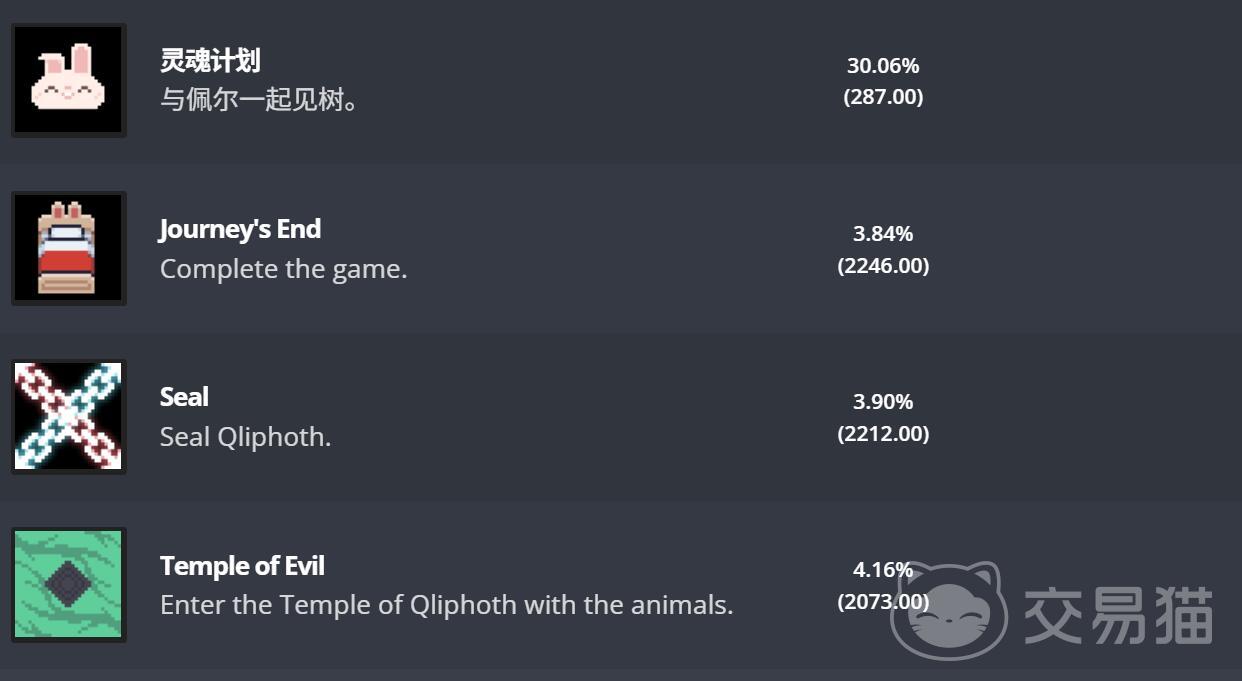1242x681 pixels.
Task: Click description "Complete the game."
Action: 284,269
